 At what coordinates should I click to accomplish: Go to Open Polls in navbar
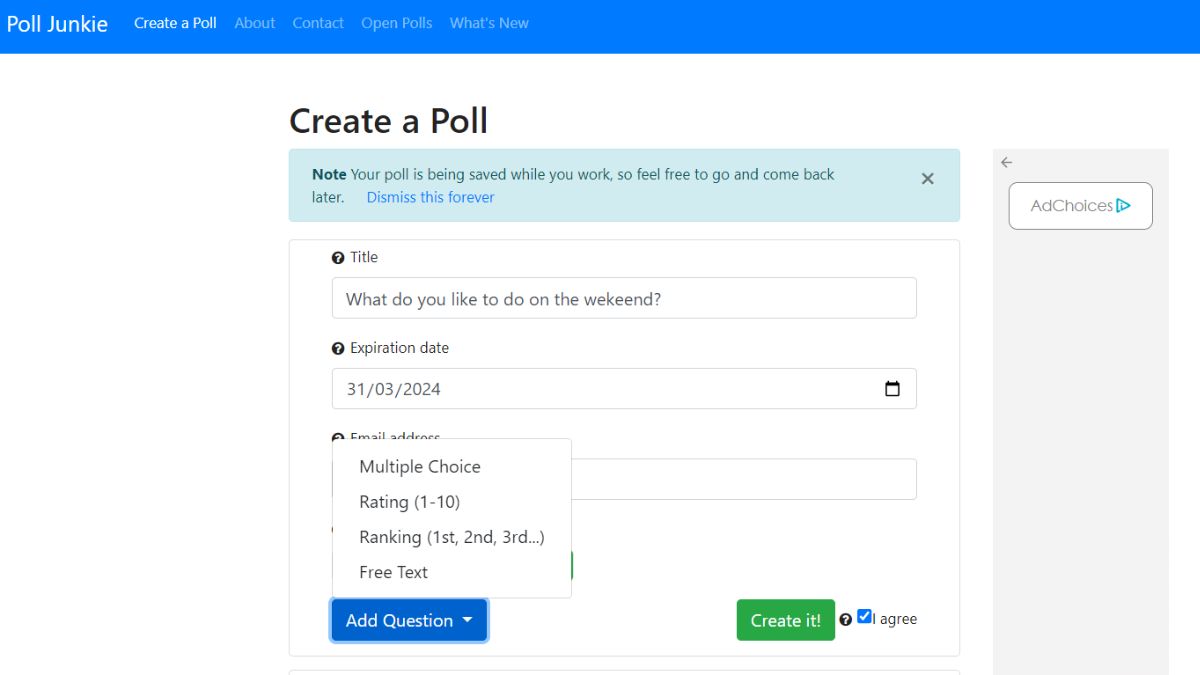pyautogui.click(x=397, y=23)
